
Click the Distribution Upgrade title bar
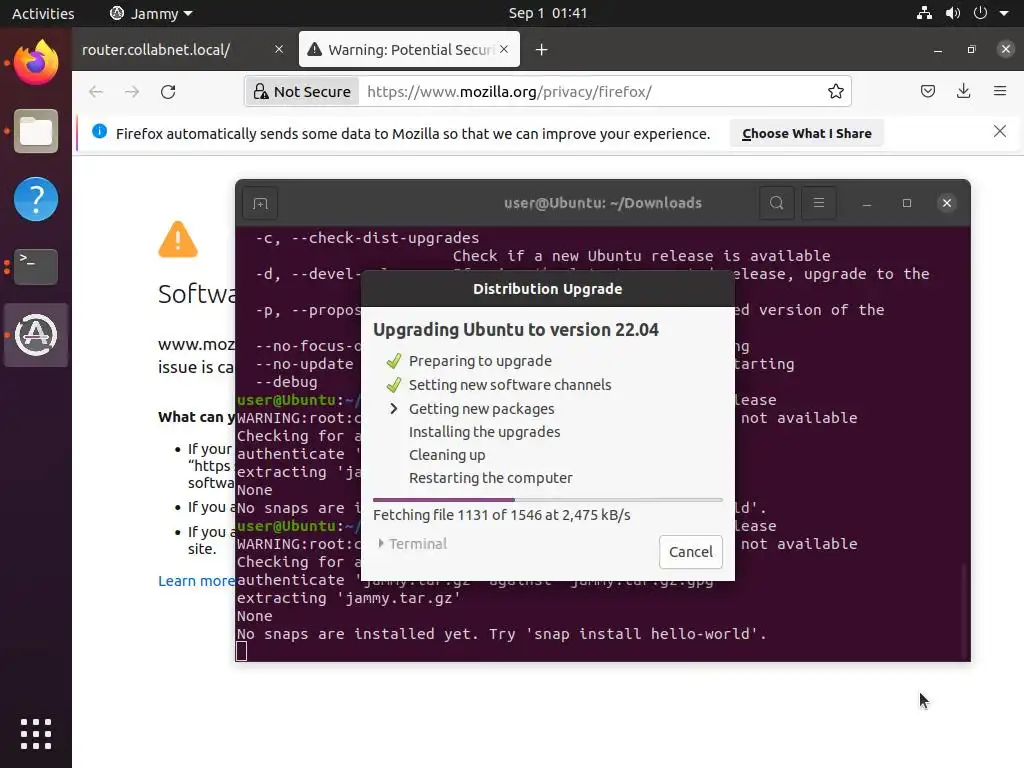click(x=547, y=289)
